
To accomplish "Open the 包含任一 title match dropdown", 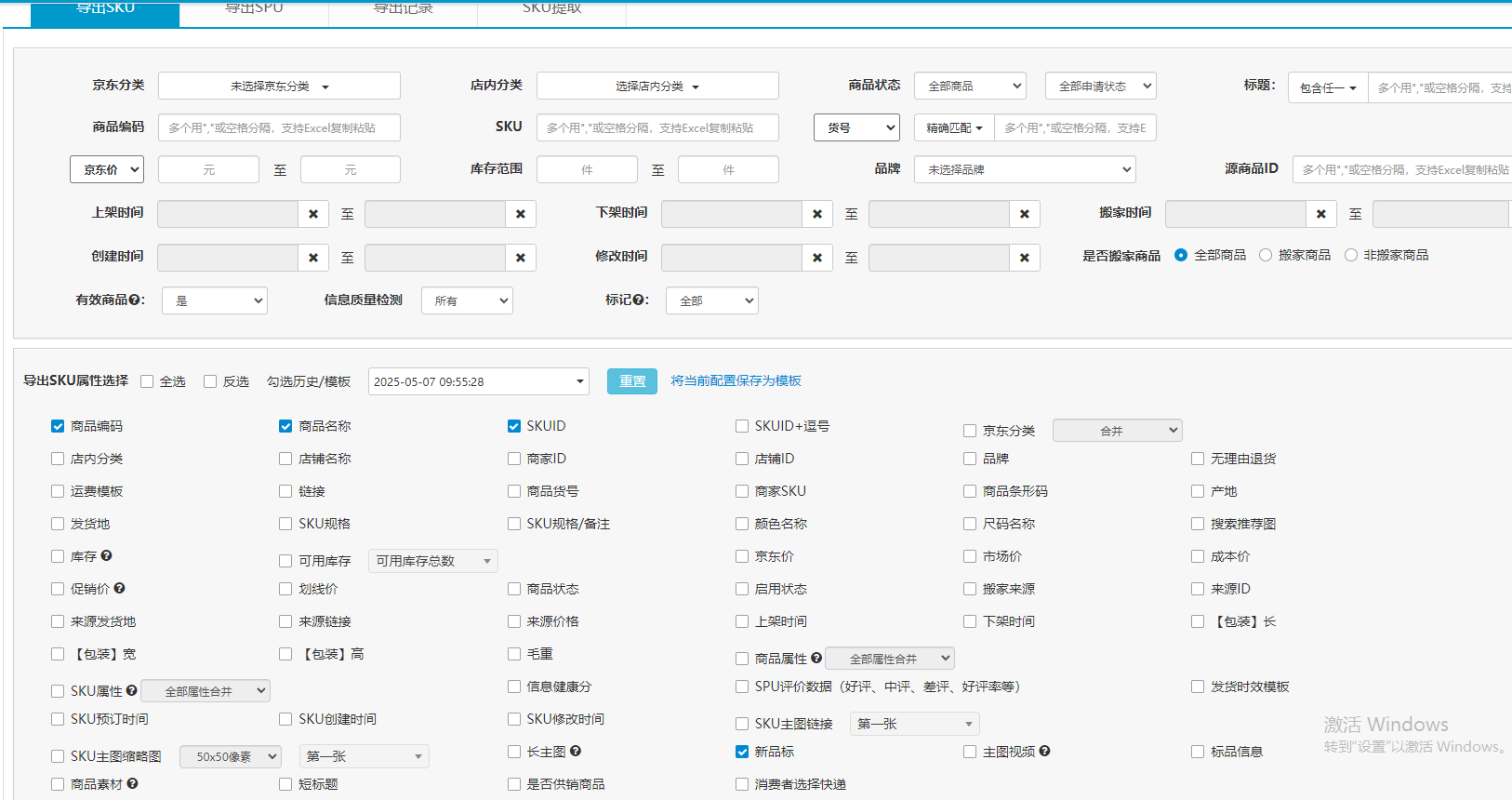I will click(1328, 87).
